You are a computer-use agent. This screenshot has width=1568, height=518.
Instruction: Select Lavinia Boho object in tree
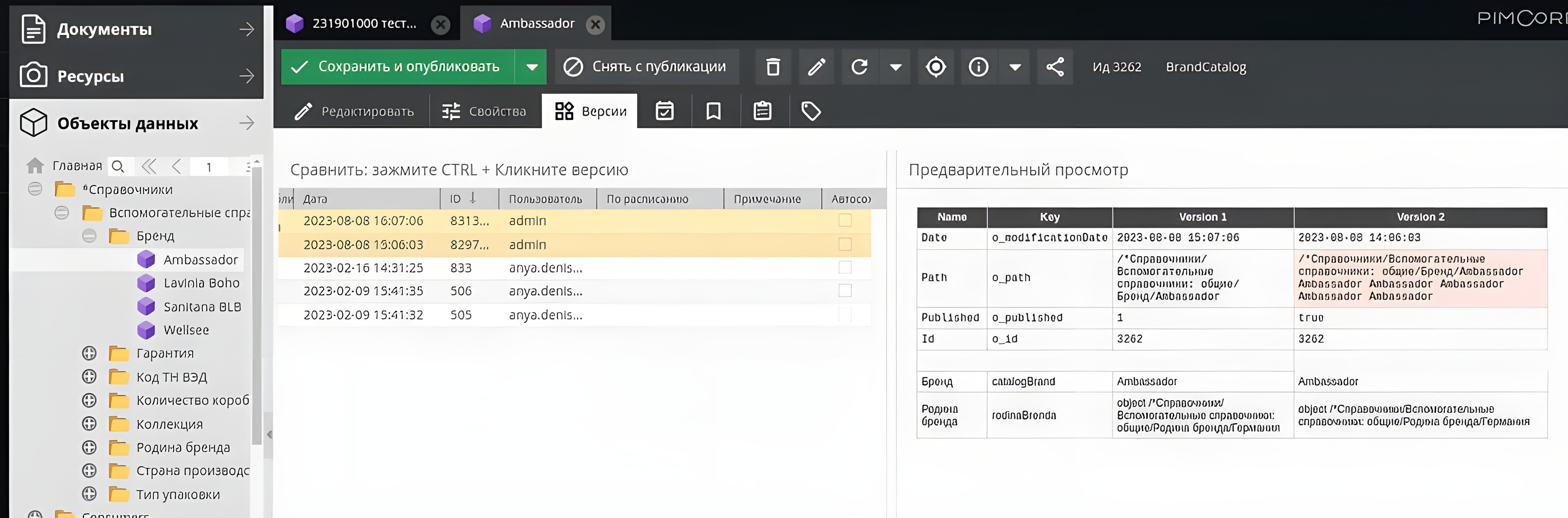coord(201,283)
